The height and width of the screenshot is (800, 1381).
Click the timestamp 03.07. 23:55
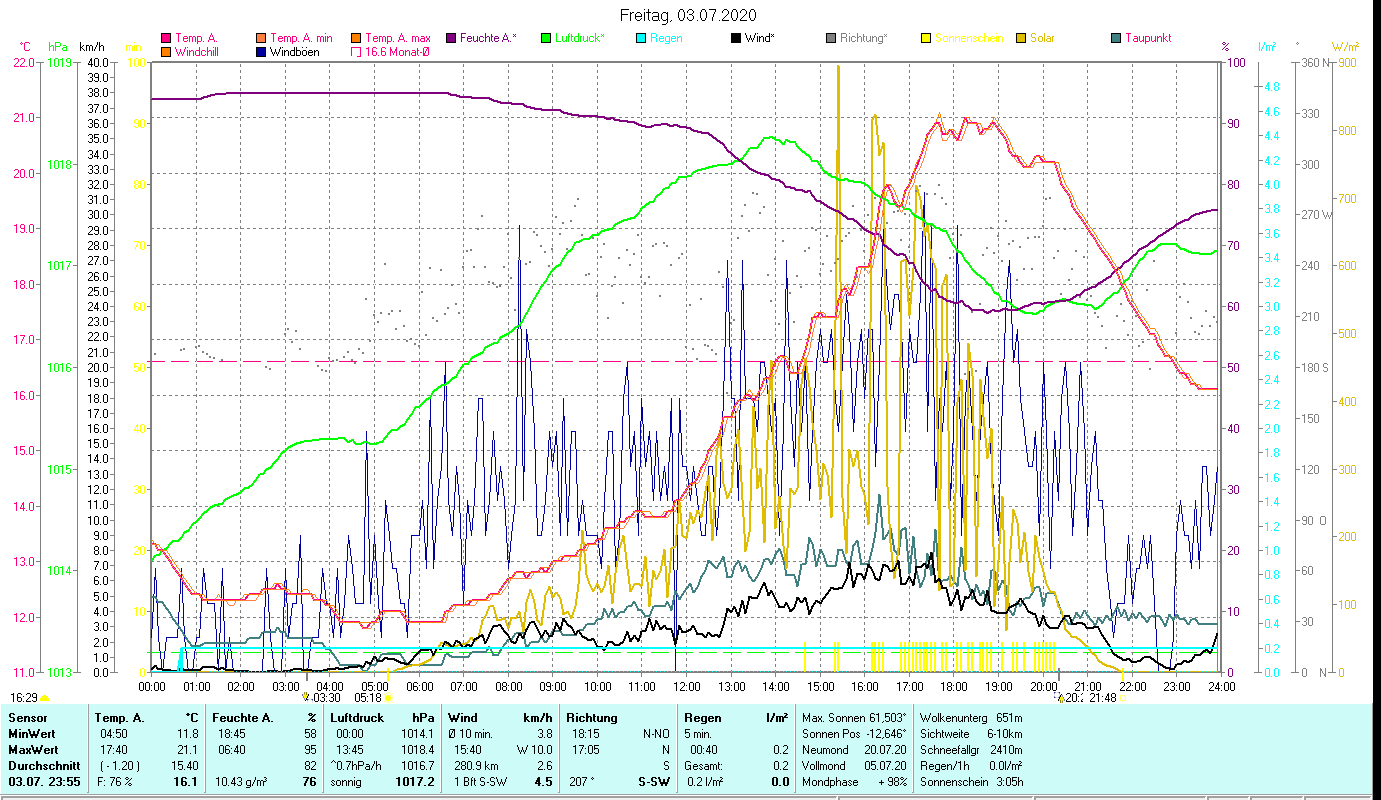(x=44, y=782)
